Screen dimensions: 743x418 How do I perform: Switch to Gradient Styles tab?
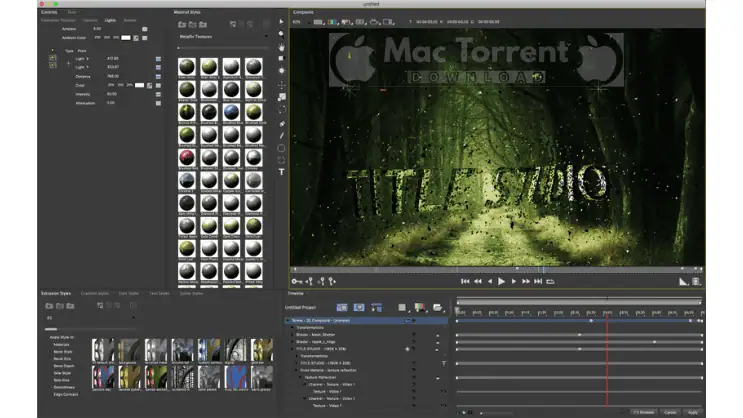point(95,293)
